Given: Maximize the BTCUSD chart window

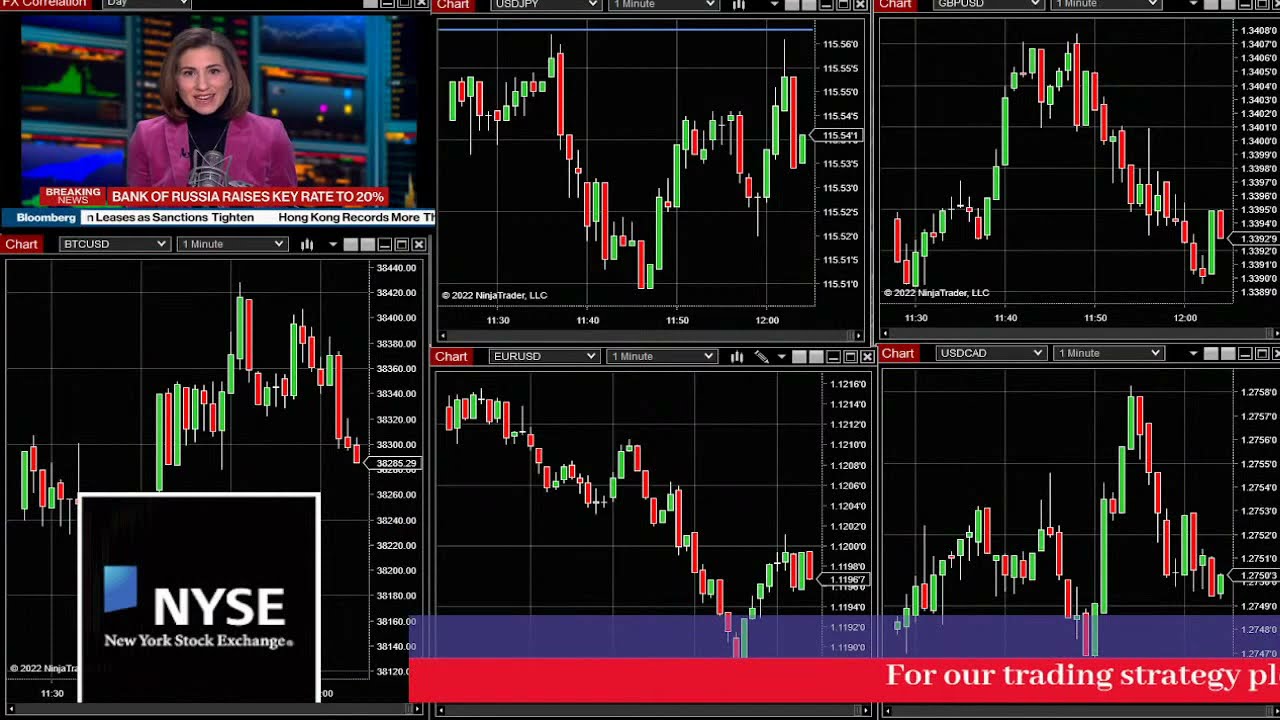Looking at the screenshot, I should (x=402, y=244).
